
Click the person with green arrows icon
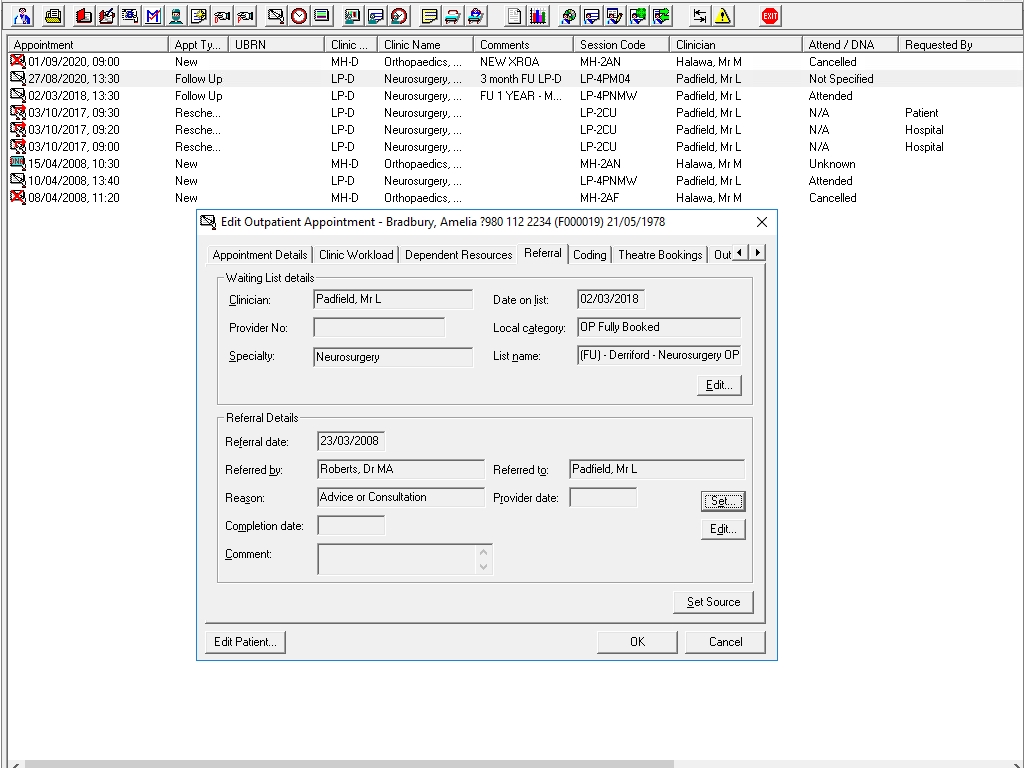point(661,16)
